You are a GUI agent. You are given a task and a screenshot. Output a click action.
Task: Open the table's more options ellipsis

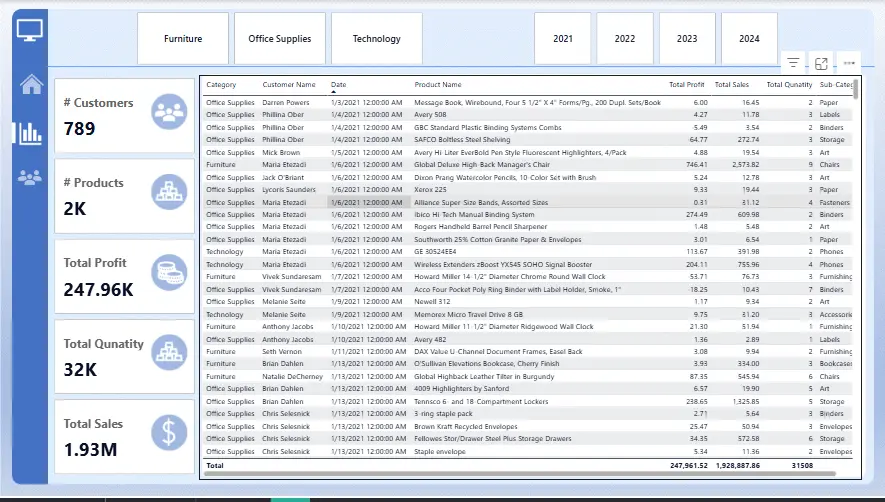tap(849, 63)
